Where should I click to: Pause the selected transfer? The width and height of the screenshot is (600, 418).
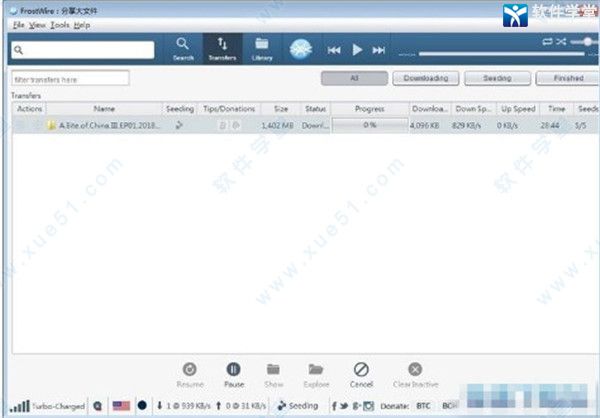(x=233, y=374)
